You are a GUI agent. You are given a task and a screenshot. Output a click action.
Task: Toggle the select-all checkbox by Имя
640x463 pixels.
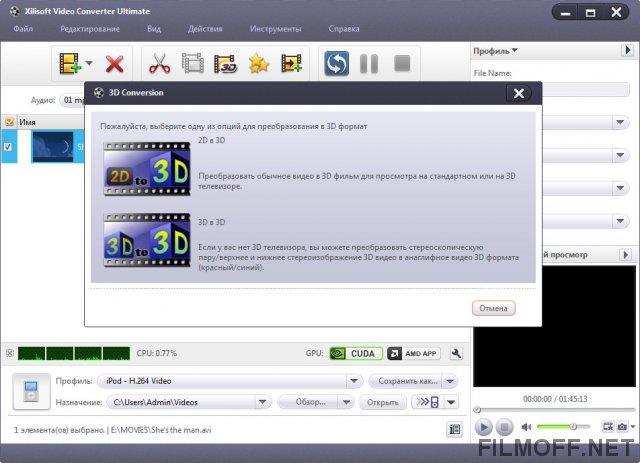coord(9,122)
